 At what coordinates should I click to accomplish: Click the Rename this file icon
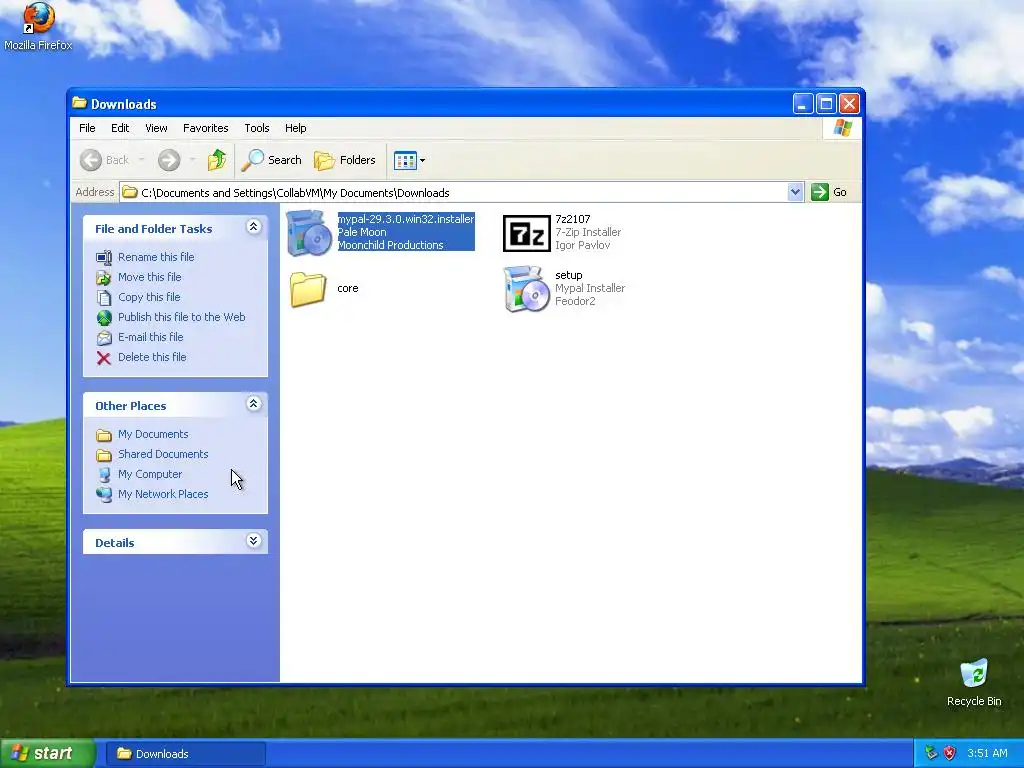coord(104,258)
